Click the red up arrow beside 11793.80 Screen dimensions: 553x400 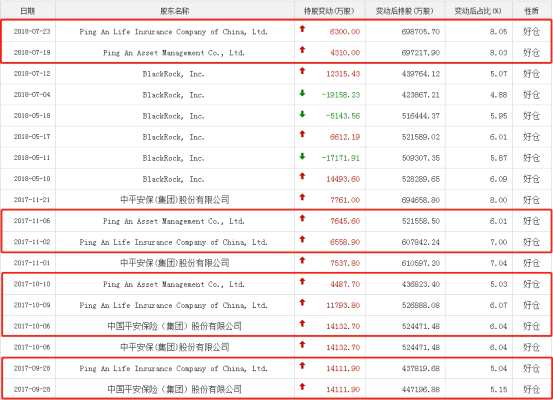pos(302,302)
